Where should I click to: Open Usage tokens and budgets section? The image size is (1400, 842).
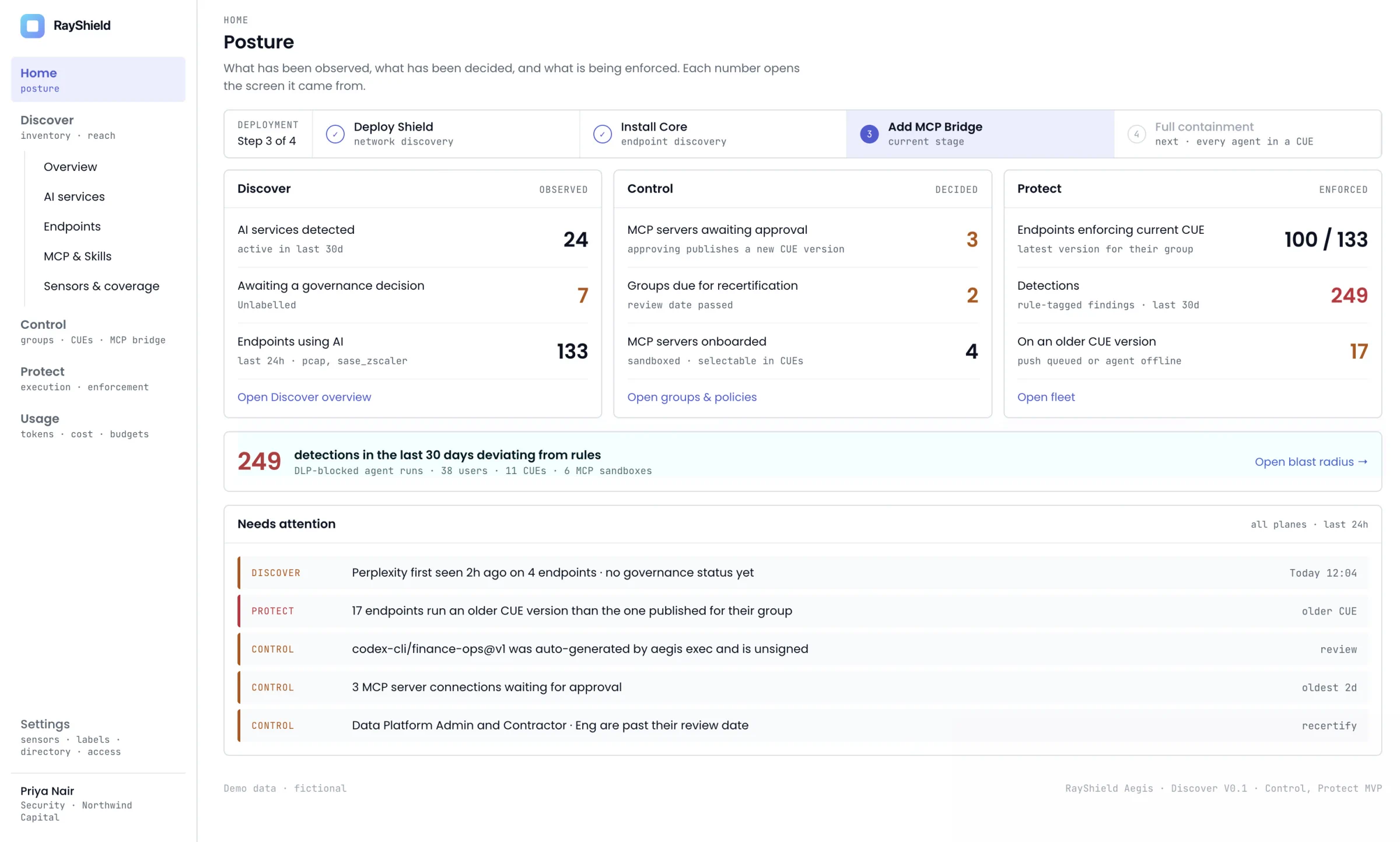98,426
